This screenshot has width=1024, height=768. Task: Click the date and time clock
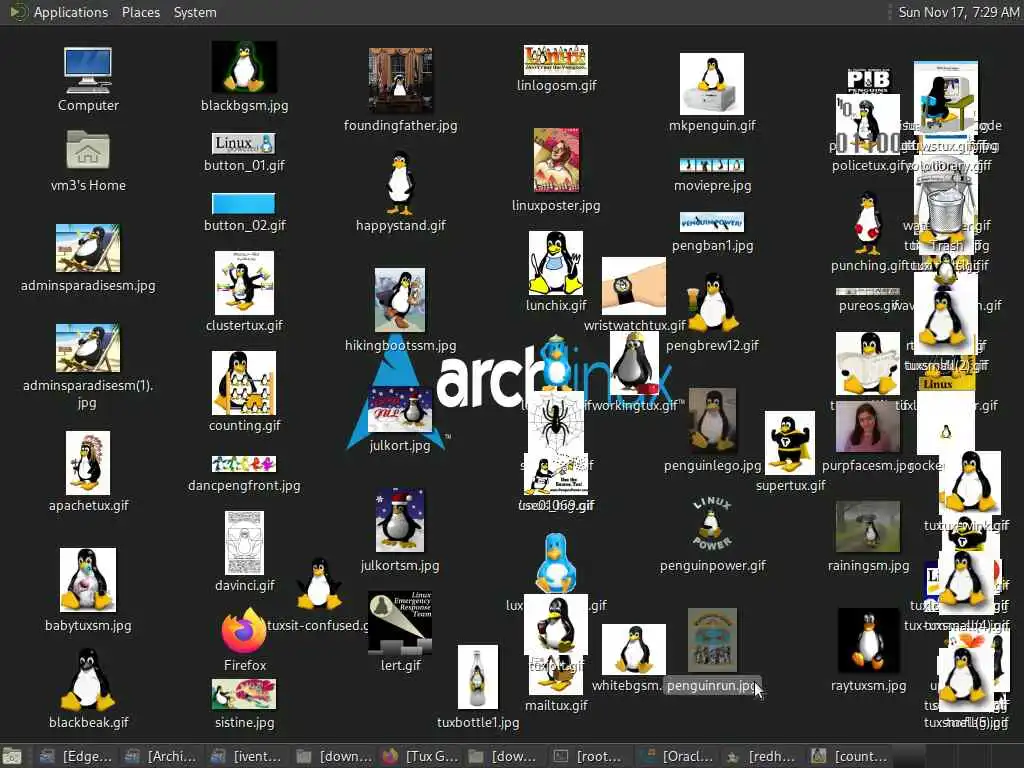pyautogui.click(x=958, y=12)
